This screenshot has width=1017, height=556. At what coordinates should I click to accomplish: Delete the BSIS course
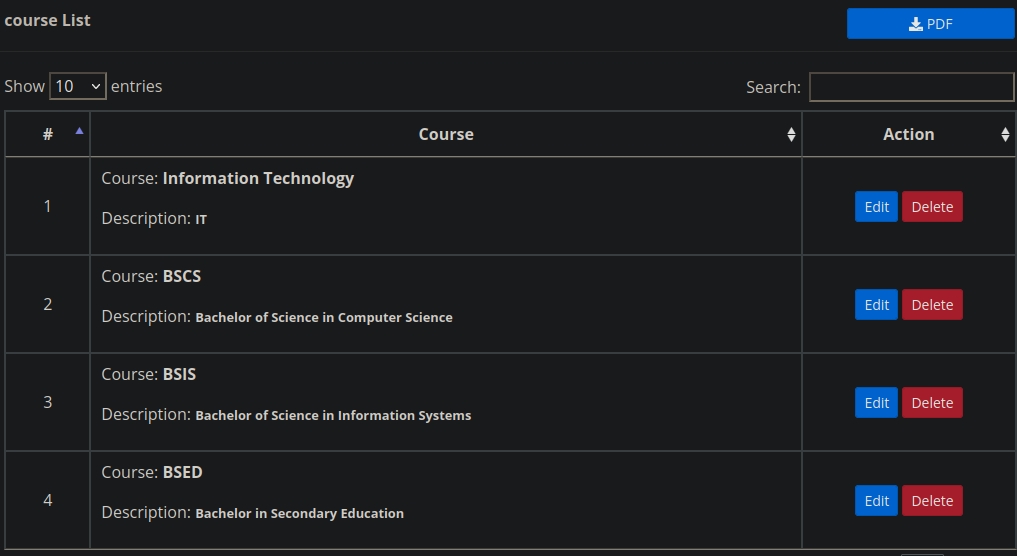[x=932, y=403]
